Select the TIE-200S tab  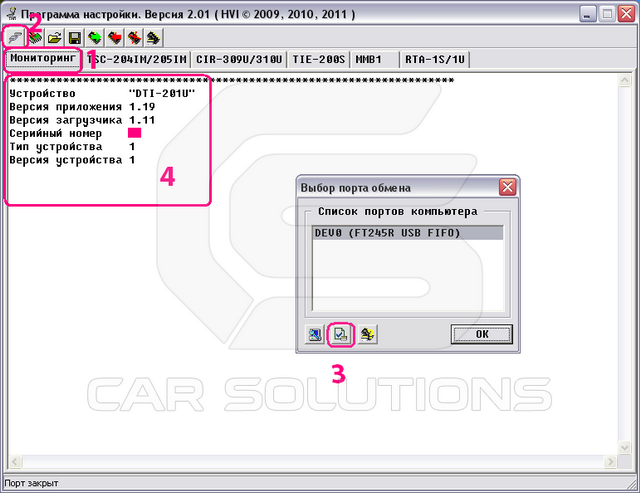(x=318, y=60)
